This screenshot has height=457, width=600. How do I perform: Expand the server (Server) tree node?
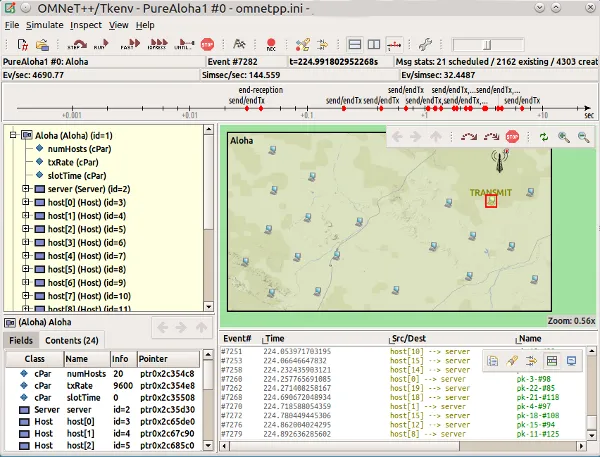[x=26, y=188]
